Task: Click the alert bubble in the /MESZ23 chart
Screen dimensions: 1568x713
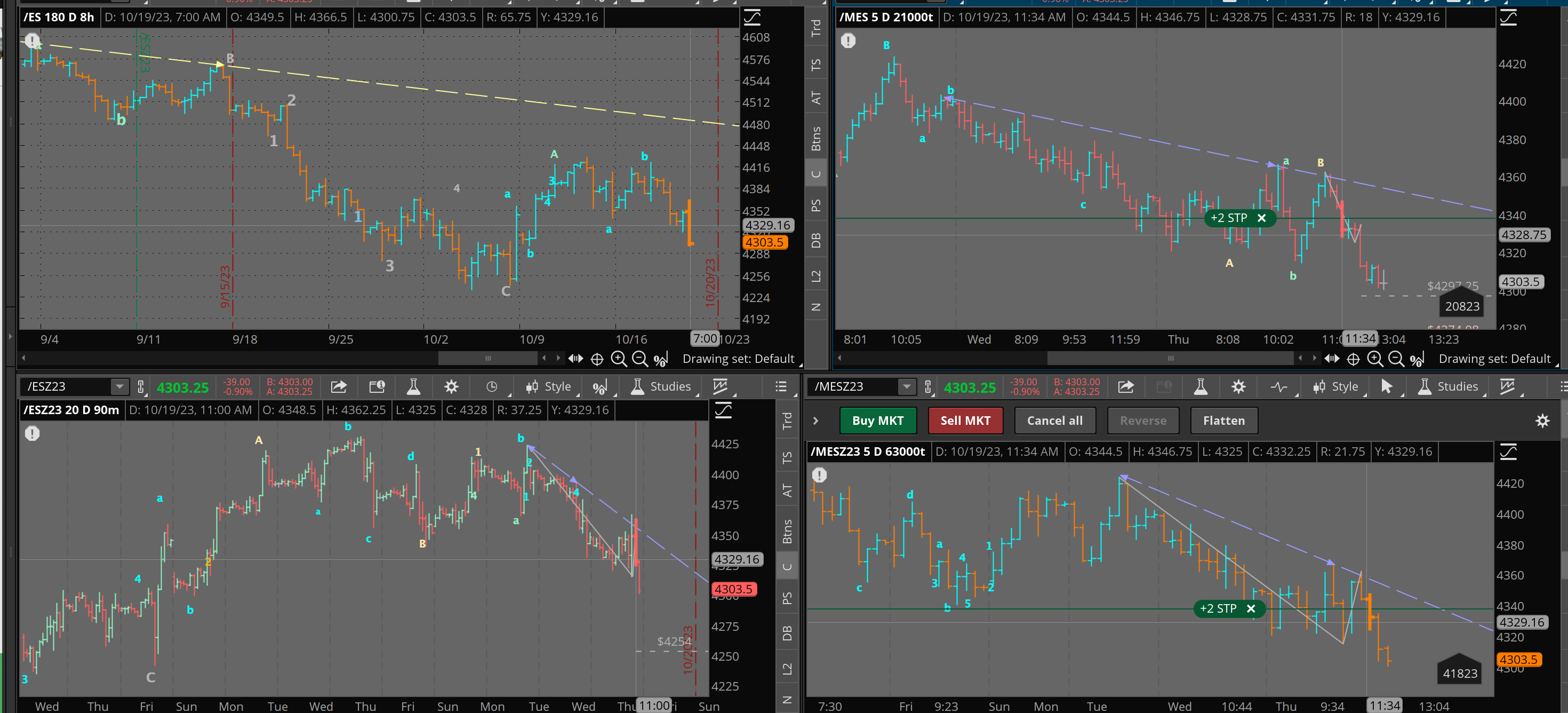Action: pos(819,475)
